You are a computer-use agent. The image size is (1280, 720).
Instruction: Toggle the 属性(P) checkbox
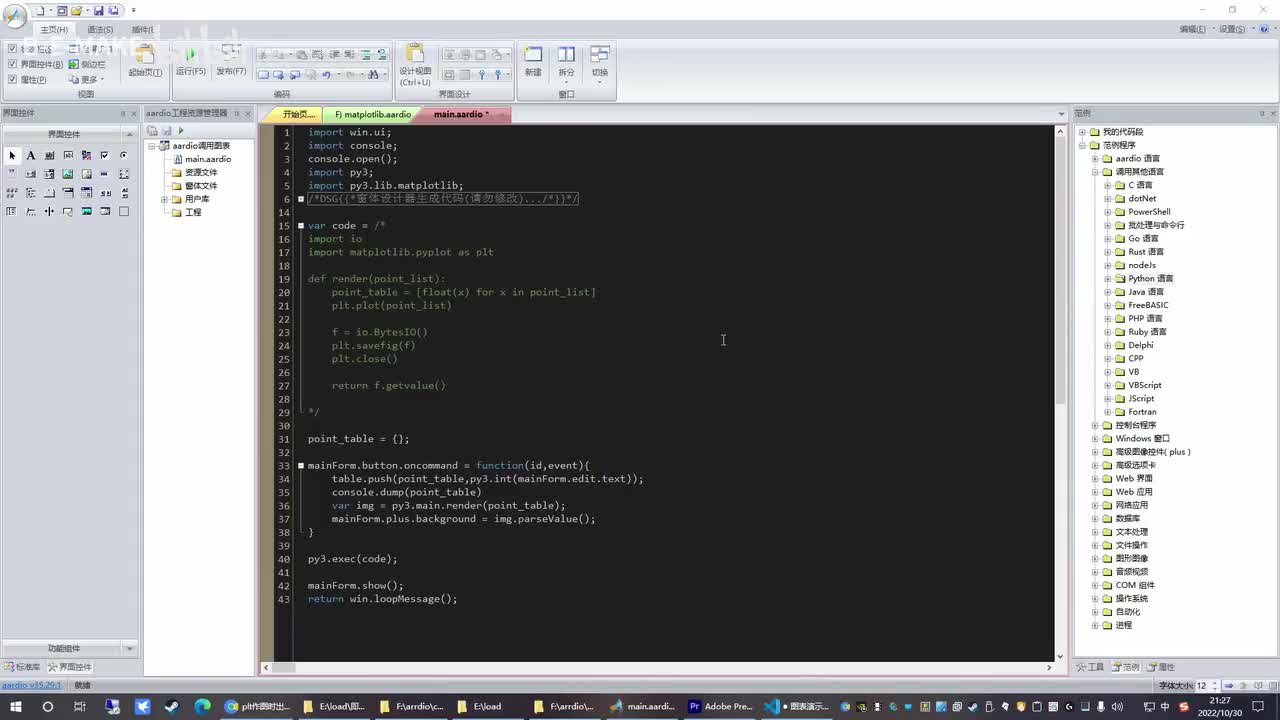click(12, 79)
